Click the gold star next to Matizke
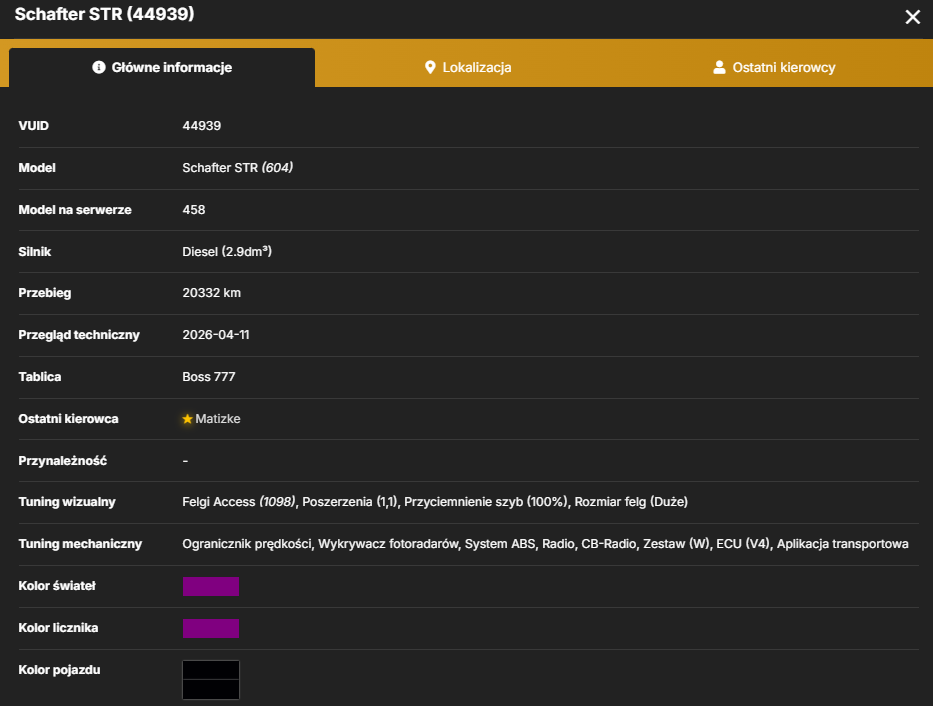Image resolution: width=933 pixels, height=706 pixels. 187,419
